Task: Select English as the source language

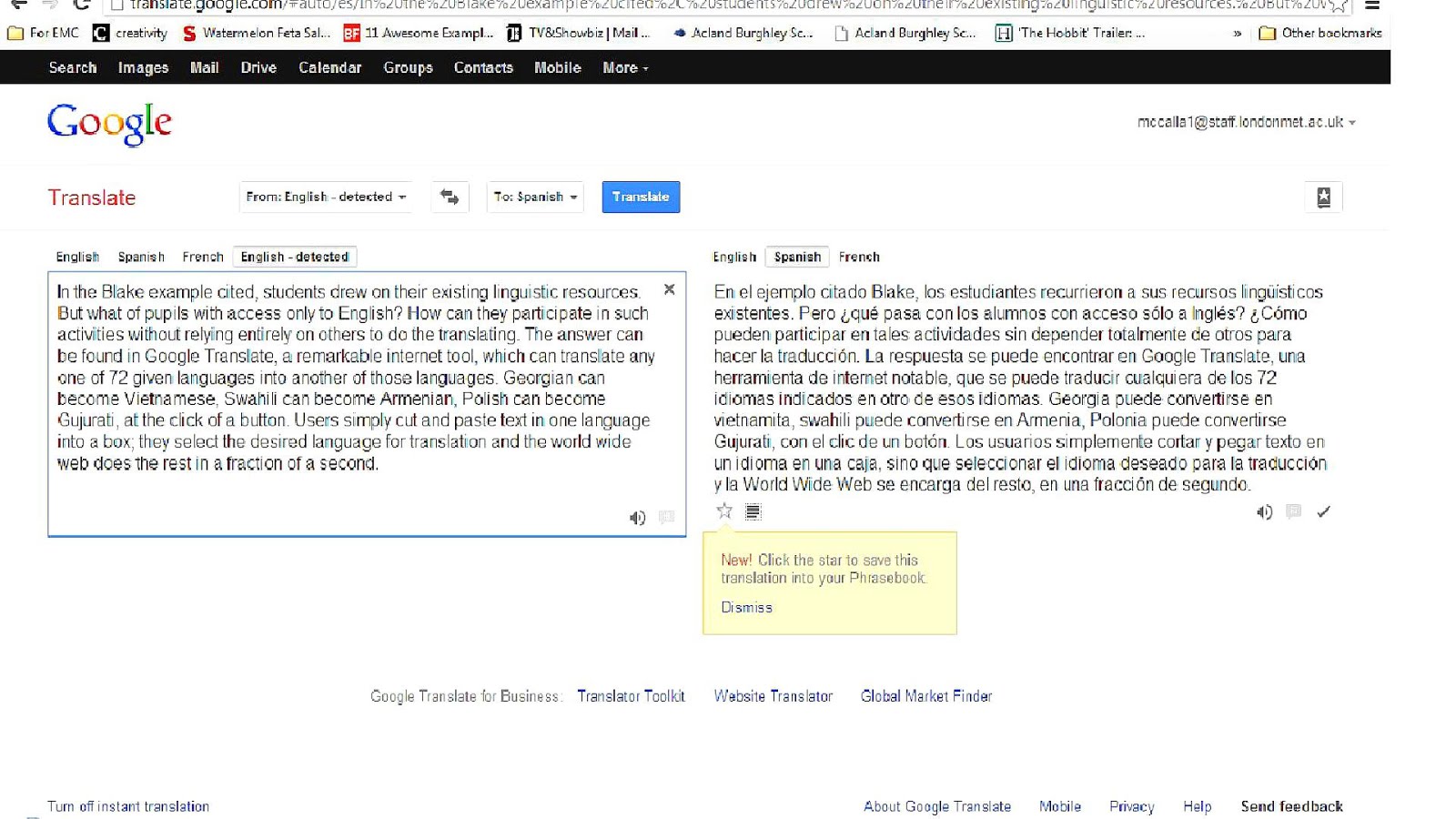Action: (77, 257)
